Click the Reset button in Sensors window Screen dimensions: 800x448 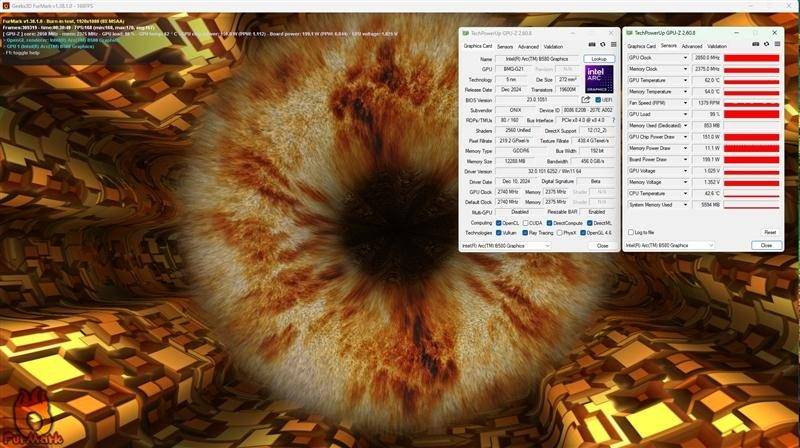[x=770, y=232]
